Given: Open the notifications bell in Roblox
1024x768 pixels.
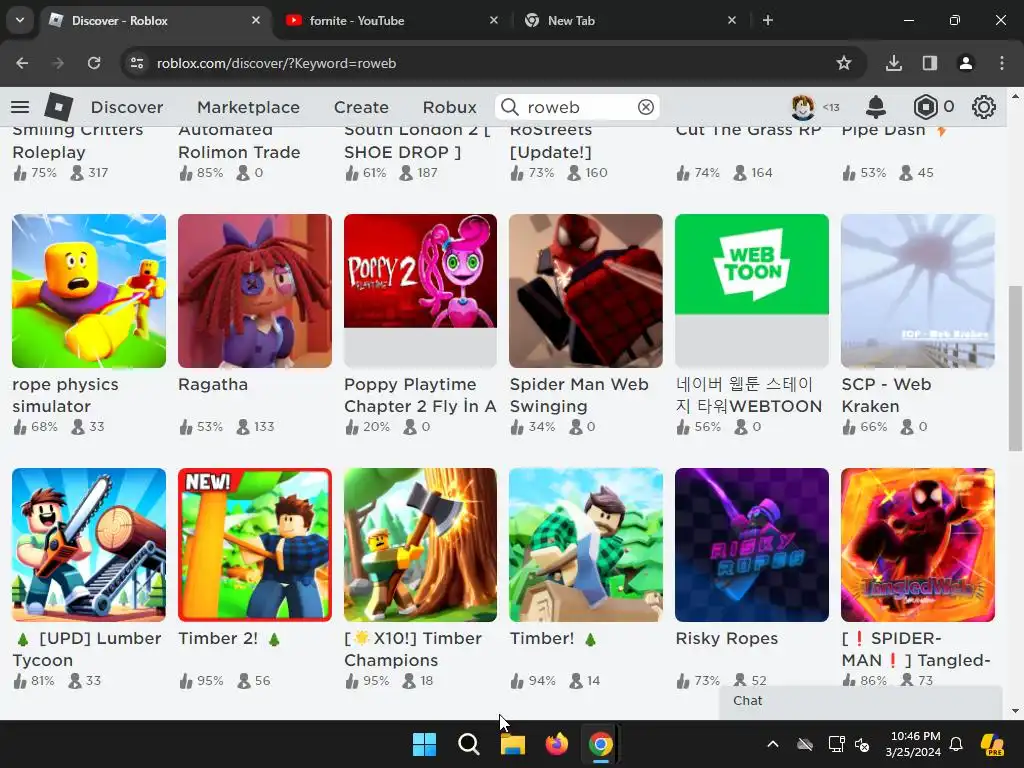Looking at the screenshot, I should click(x=875, y=107).
